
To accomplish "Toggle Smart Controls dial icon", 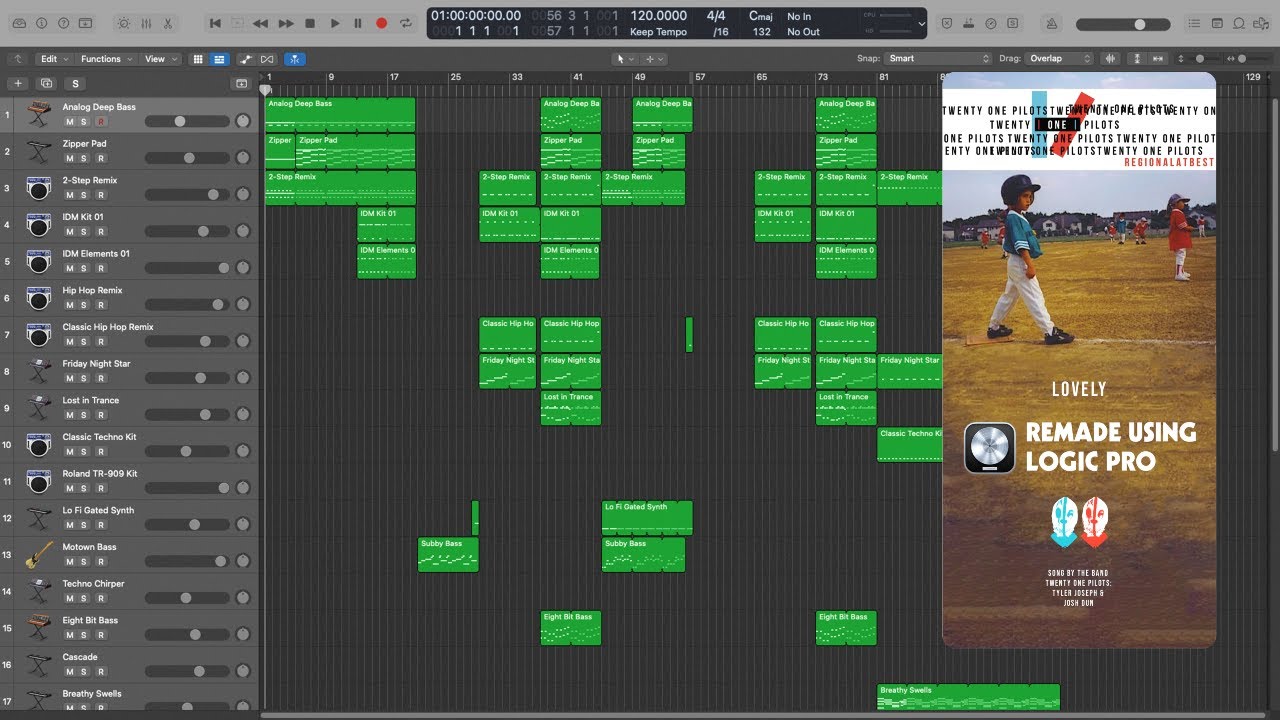I will [124, 23].
